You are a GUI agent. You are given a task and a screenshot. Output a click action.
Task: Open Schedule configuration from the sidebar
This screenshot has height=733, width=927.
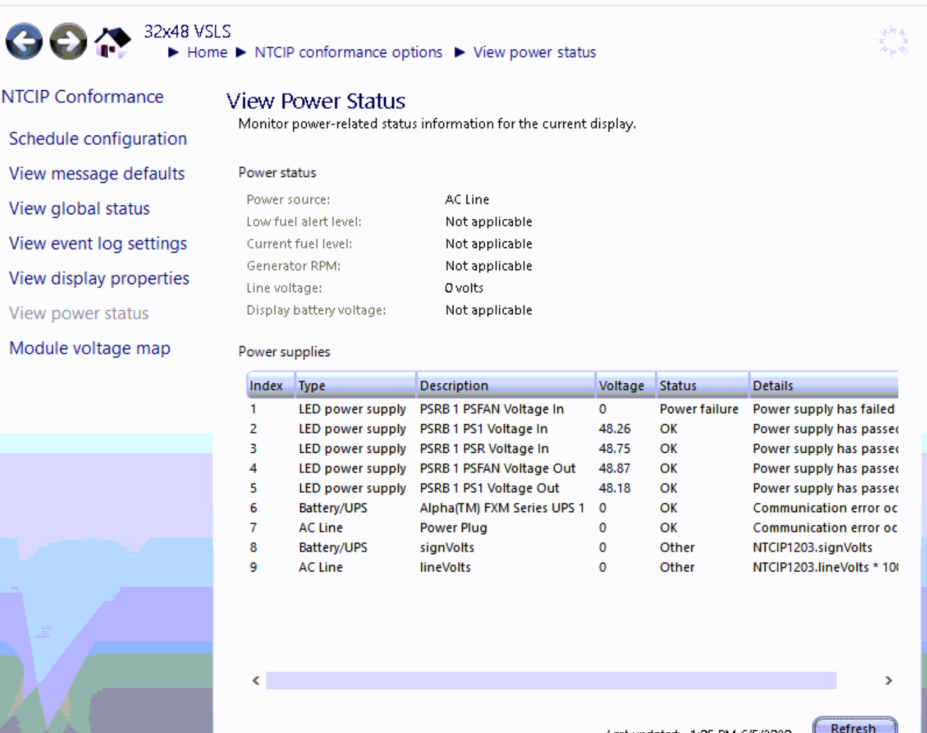pyautogui.click(x=97, y=139)
